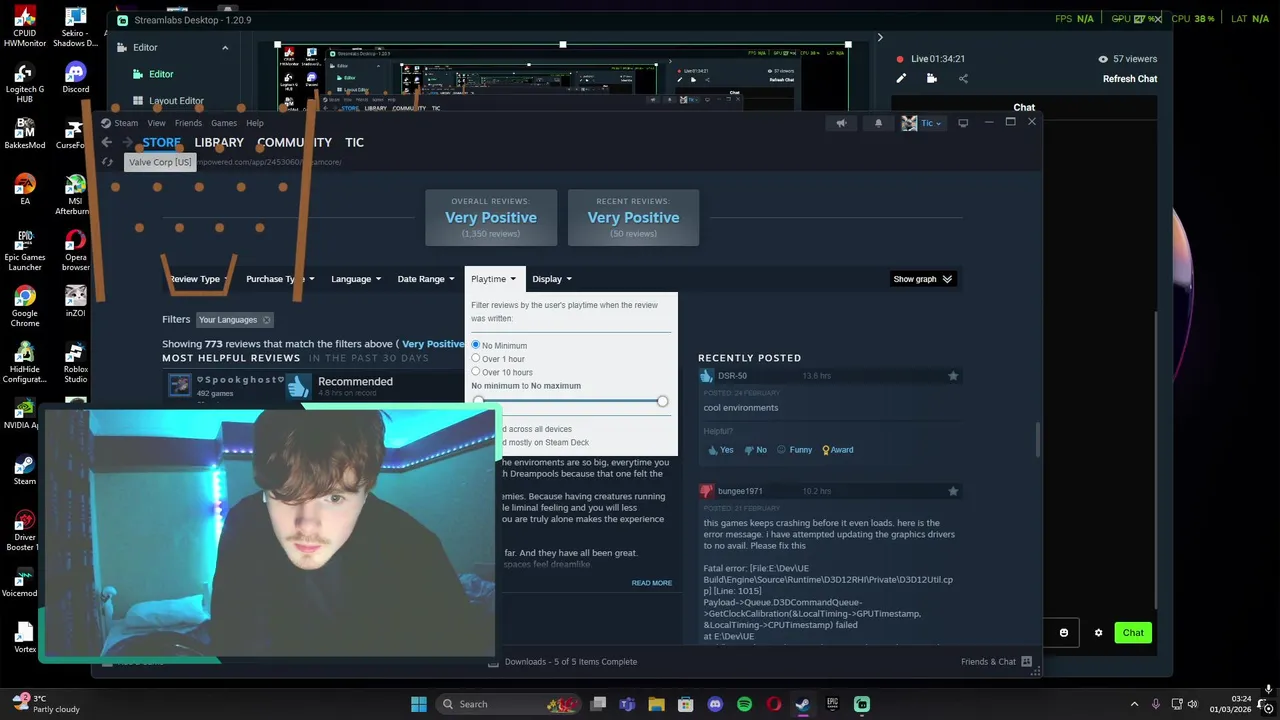Viewport: 1280px width, 720px height.
Task: Click the playtime slider minimum handle
Action: pos(478,401)
